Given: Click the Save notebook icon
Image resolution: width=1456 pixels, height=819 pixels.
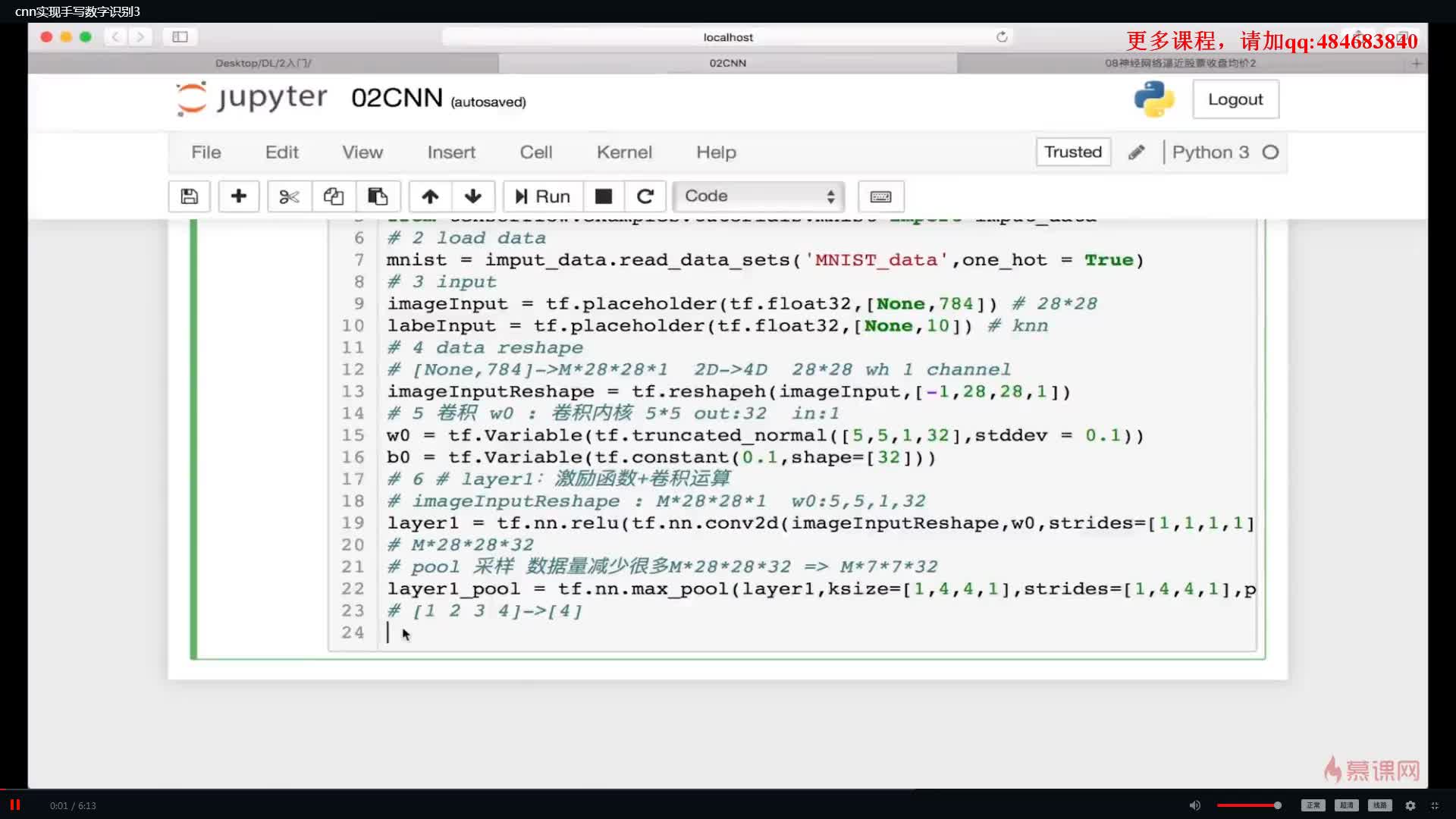Looking at the screenshot, I should coord(189,195).
